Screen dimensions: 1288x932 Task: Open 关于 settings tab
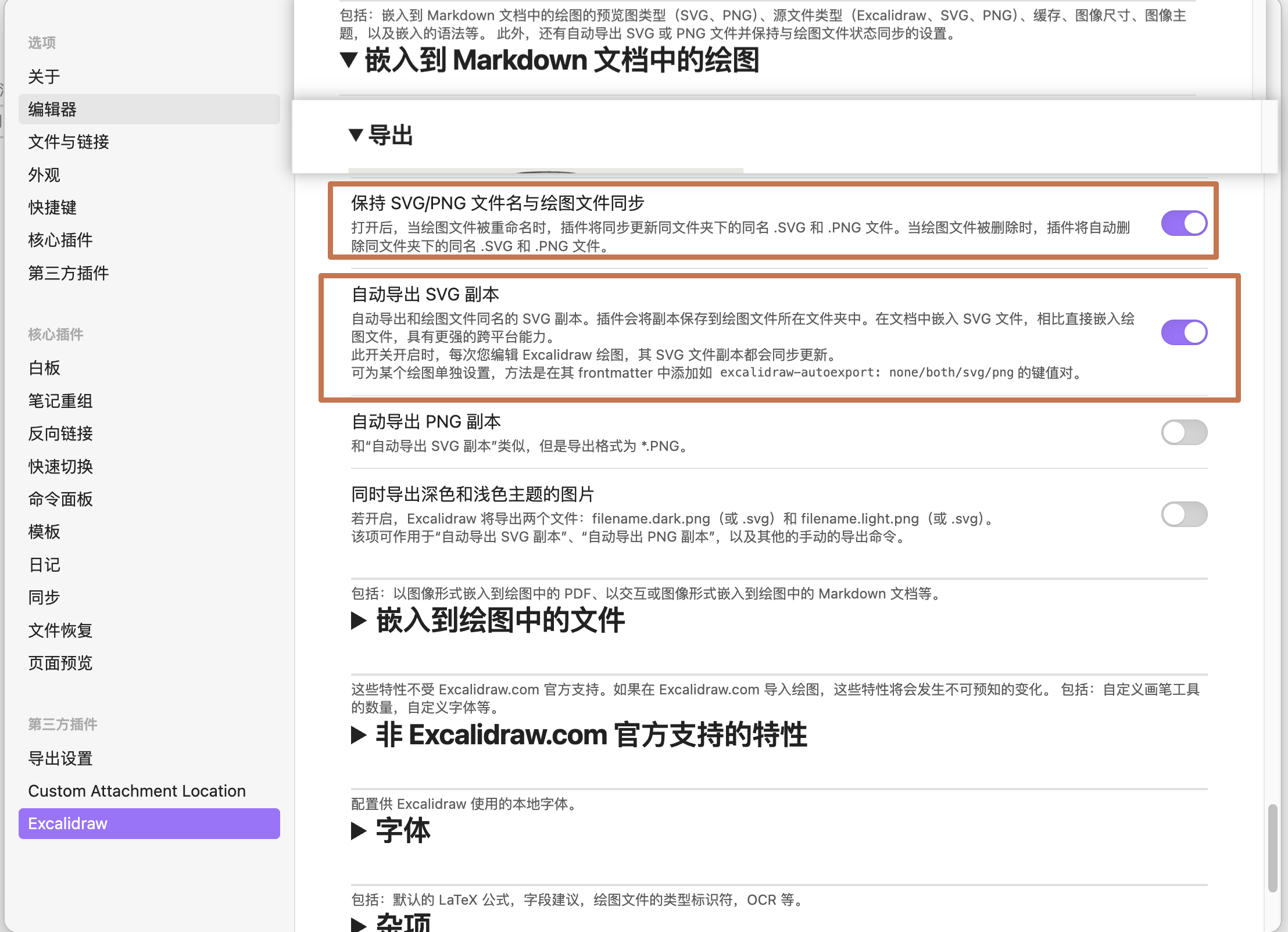coord(44,76)
